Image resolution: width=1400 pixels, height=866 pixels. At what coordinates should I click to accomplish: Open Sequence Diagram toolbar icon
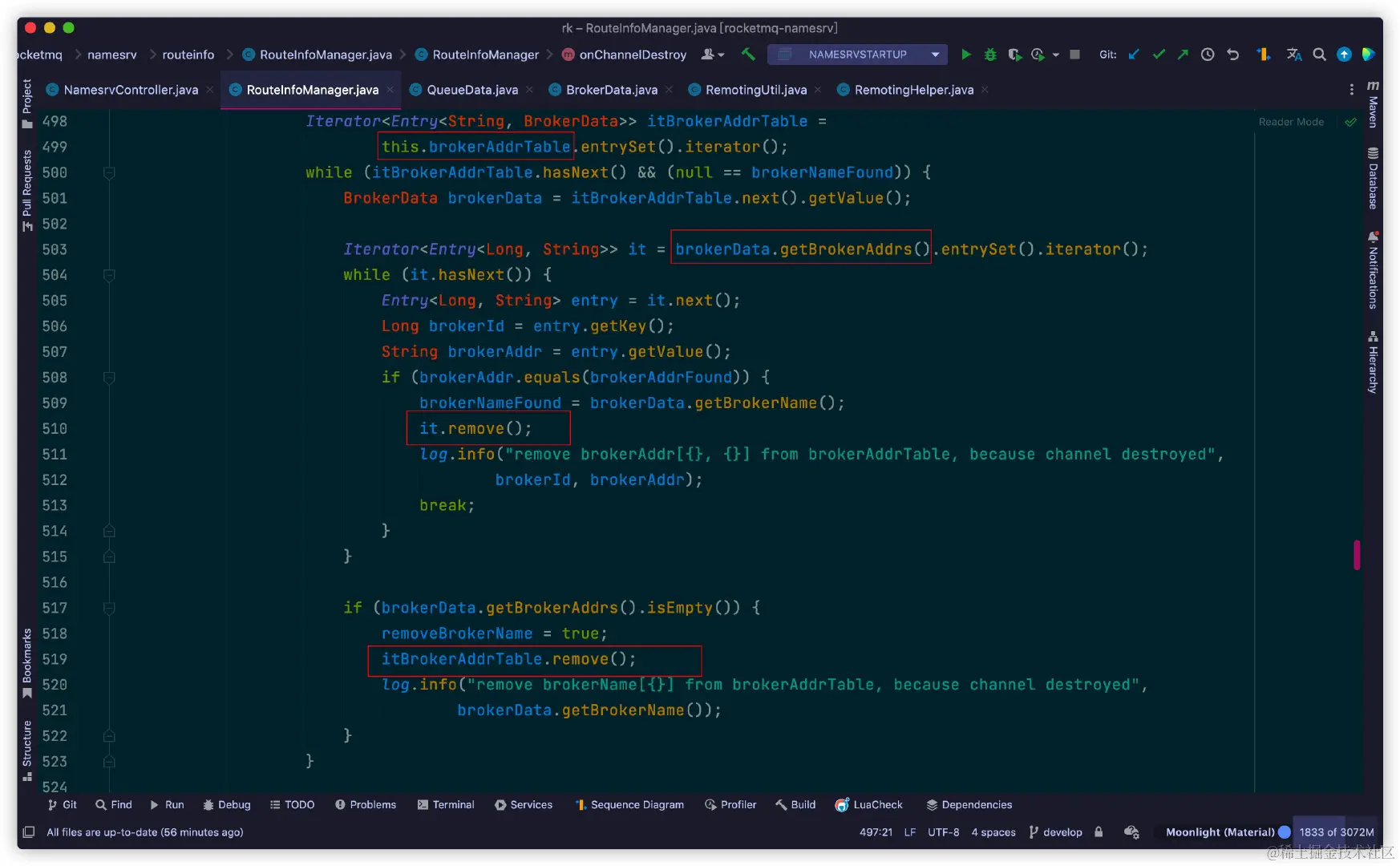pos(1264,55)
